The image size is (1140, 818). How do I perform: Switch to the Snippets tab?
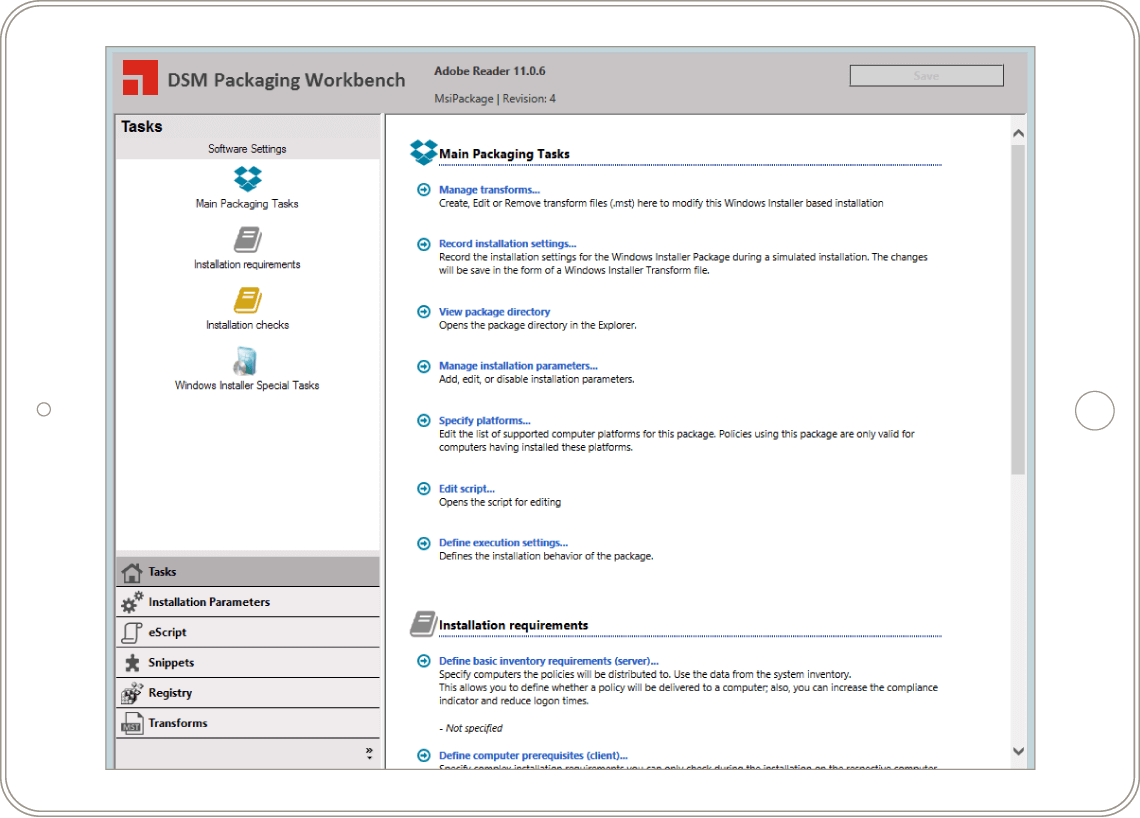tap(248, 663)
